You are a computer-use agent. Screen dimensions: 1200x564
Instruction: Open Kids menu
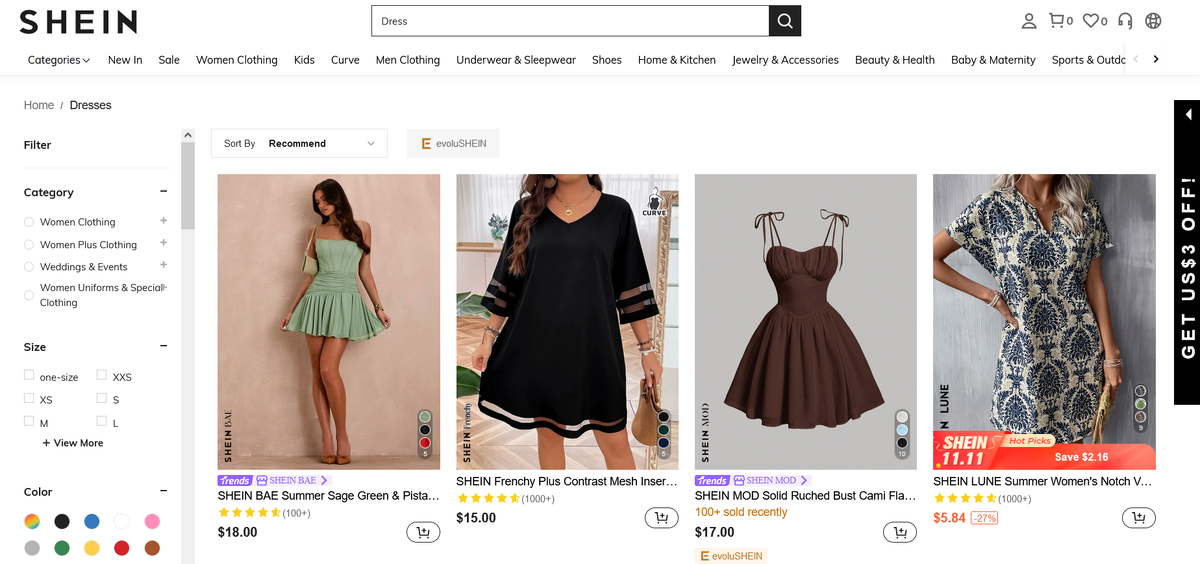pyautogui.click(x=304, y=60)
